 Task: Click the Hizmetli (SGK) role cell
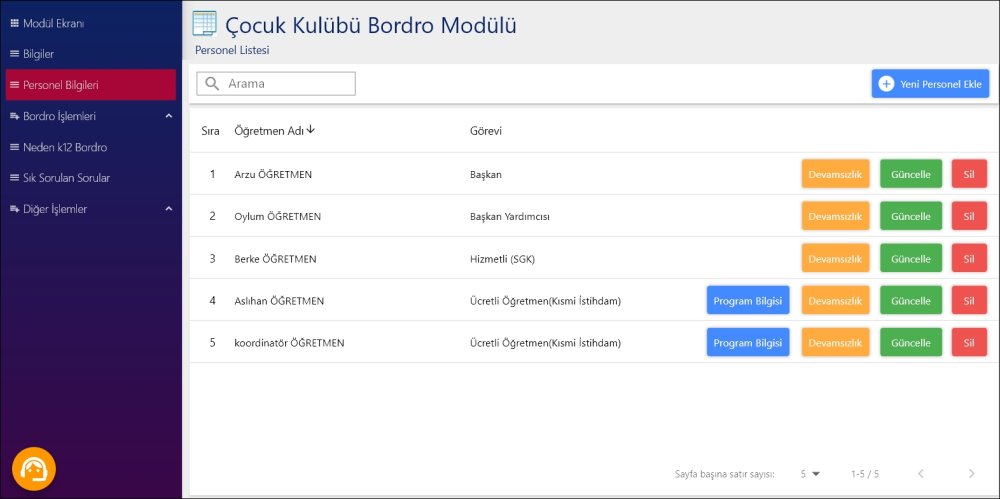pyautogui.click(x=501, y=259)
